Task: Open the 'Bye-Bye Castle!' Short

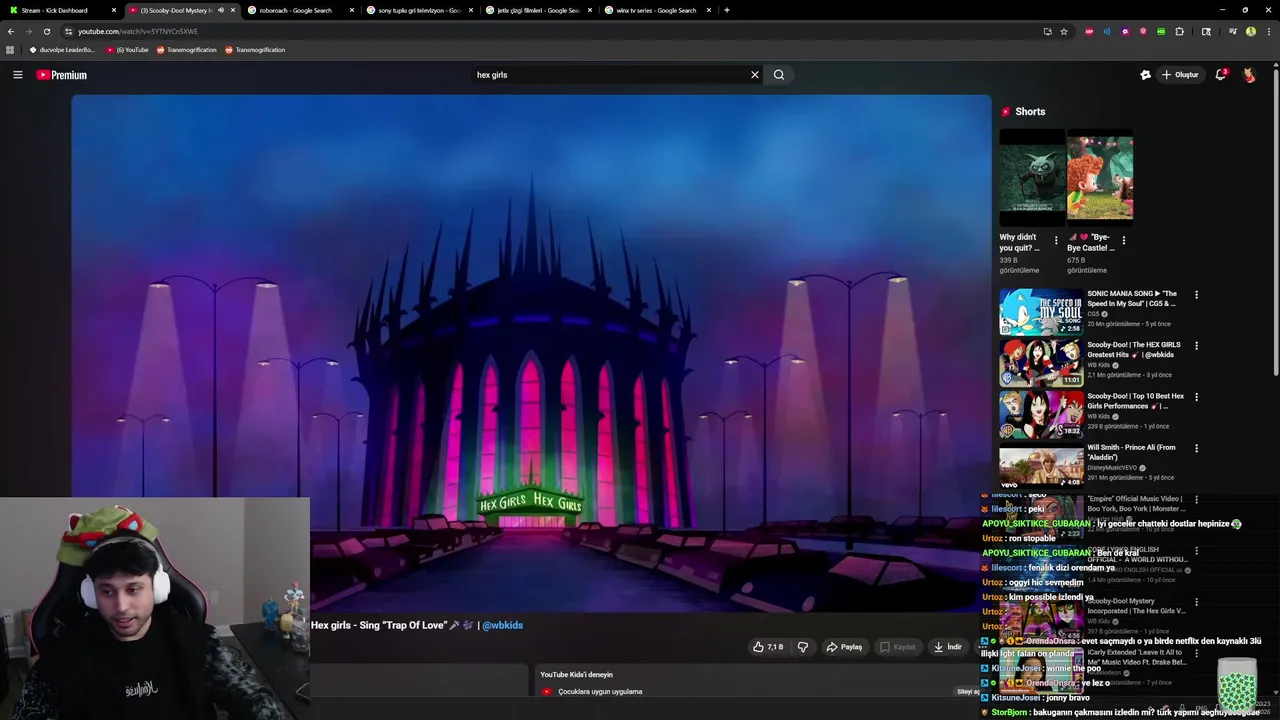Action: [x=1099, y=178]
